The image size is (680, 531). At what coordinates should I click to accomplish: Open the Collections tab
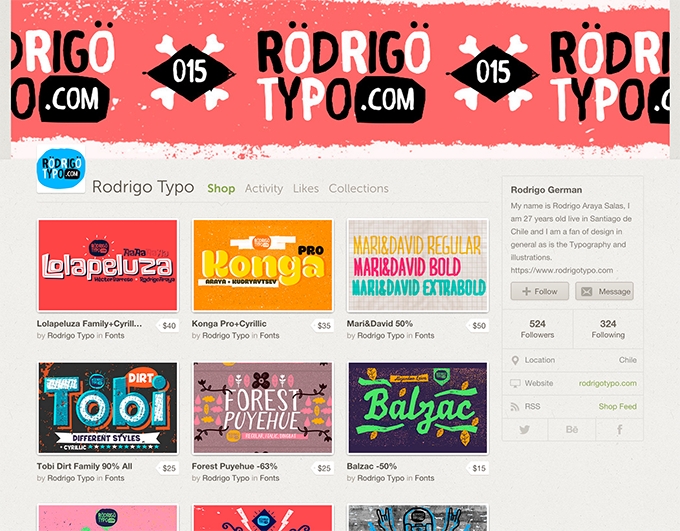tap(358, 188)
